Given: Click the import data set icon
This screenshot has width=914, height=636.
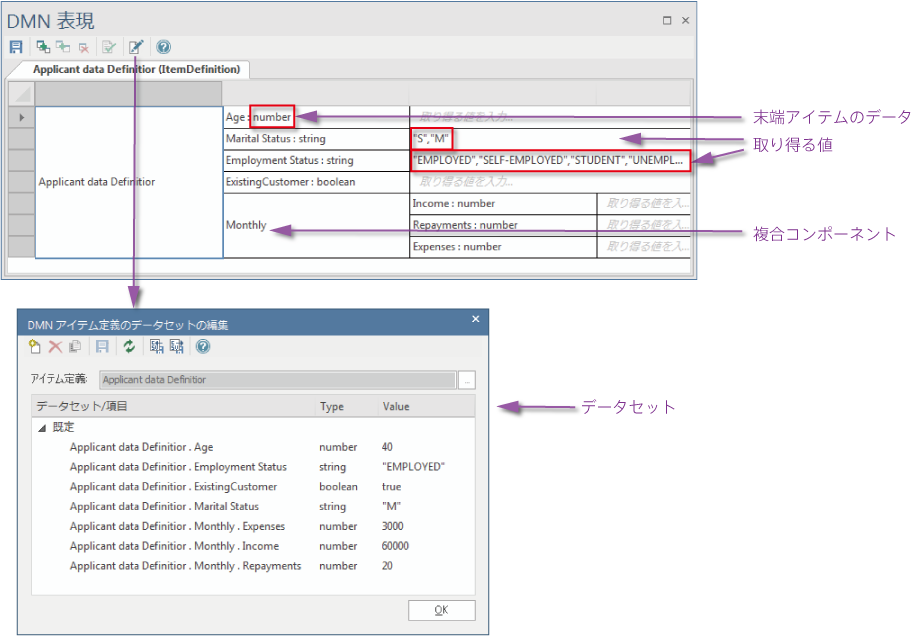Looking at the screenshot, I should pyautogui.click(x=156, y=347).
